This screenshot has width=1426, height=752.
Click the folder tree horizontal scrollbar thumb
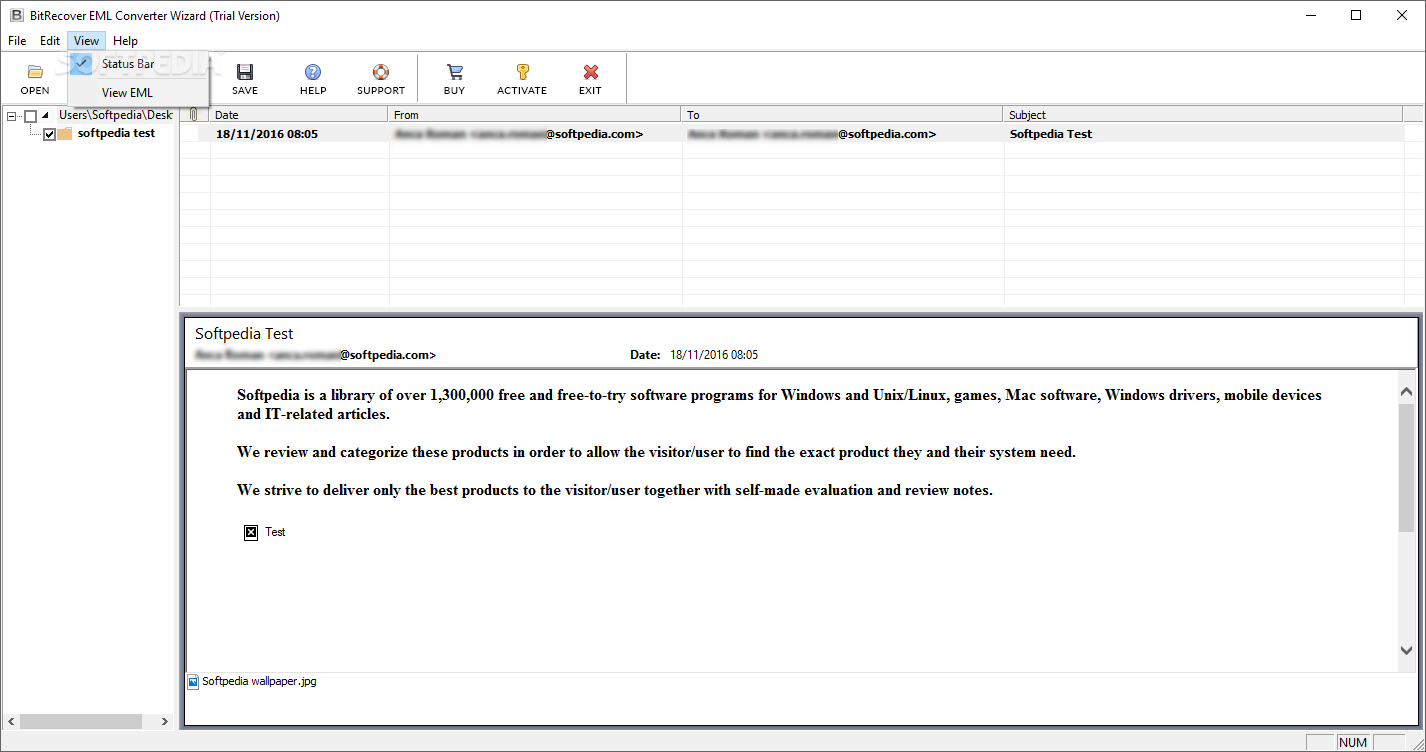pos(80,721)
